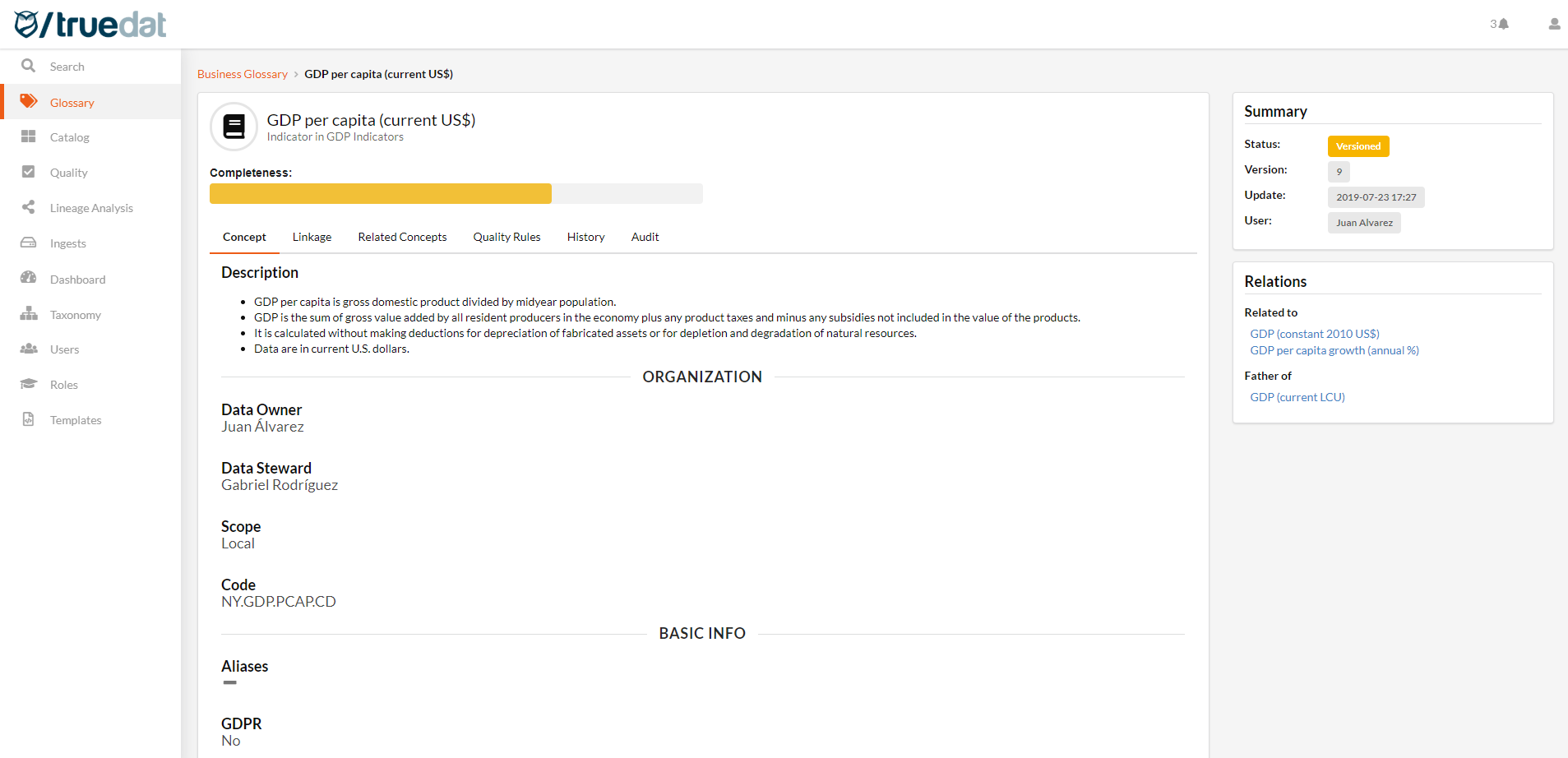
Task: Open Lineage Analysis share icon
Action: (28, 207)
